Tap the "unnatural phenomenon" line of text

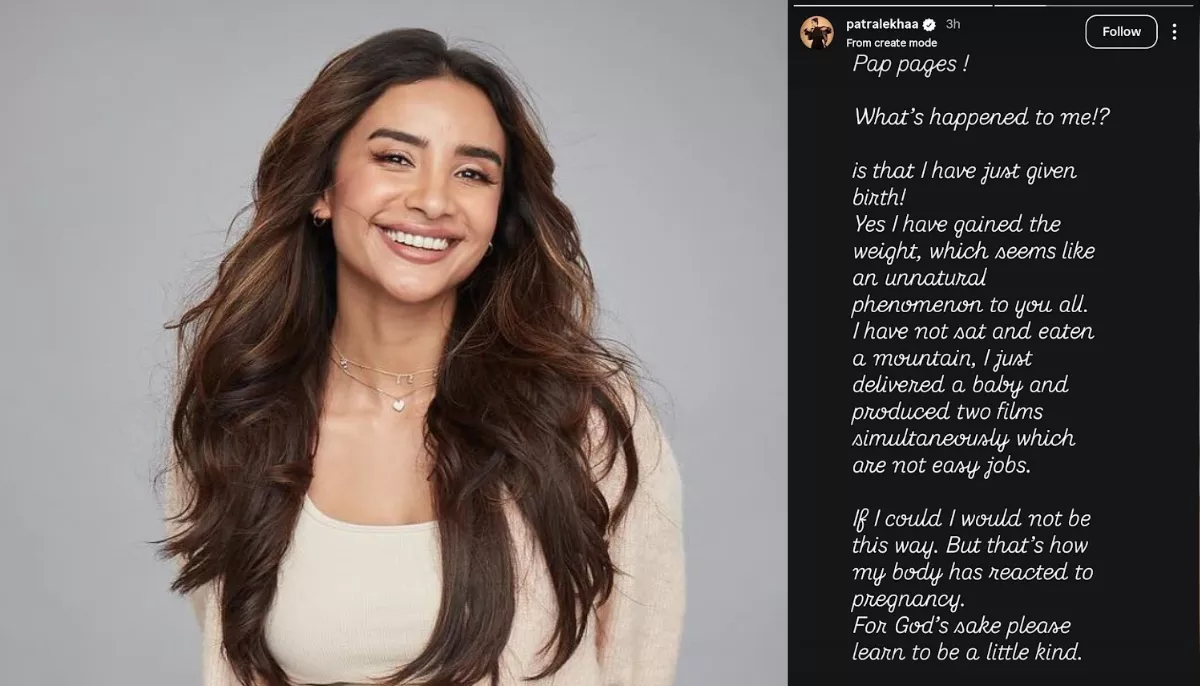tap(970, 291)
